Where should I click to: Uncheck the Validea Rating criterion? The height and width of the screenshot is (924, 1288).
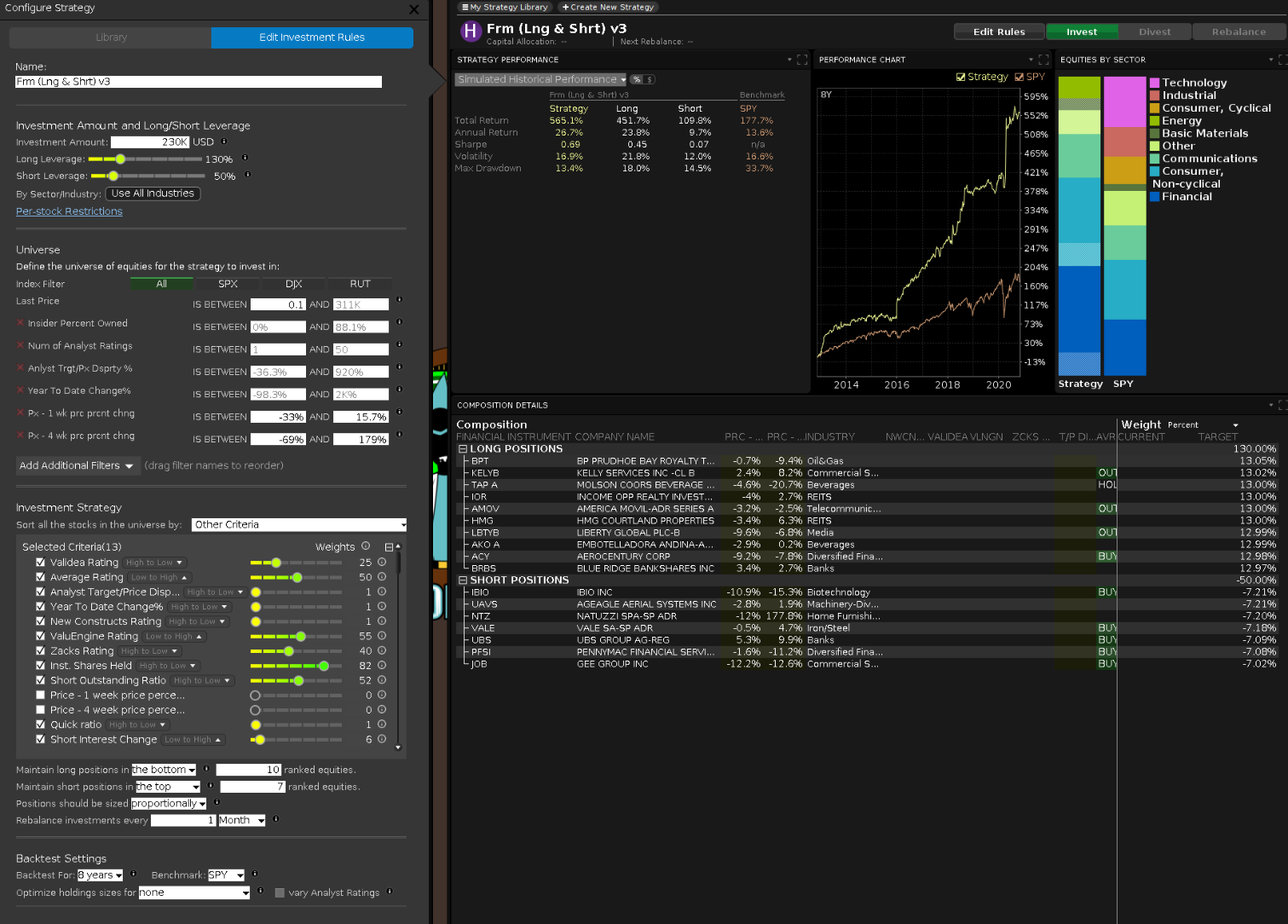tap(40, 563)
